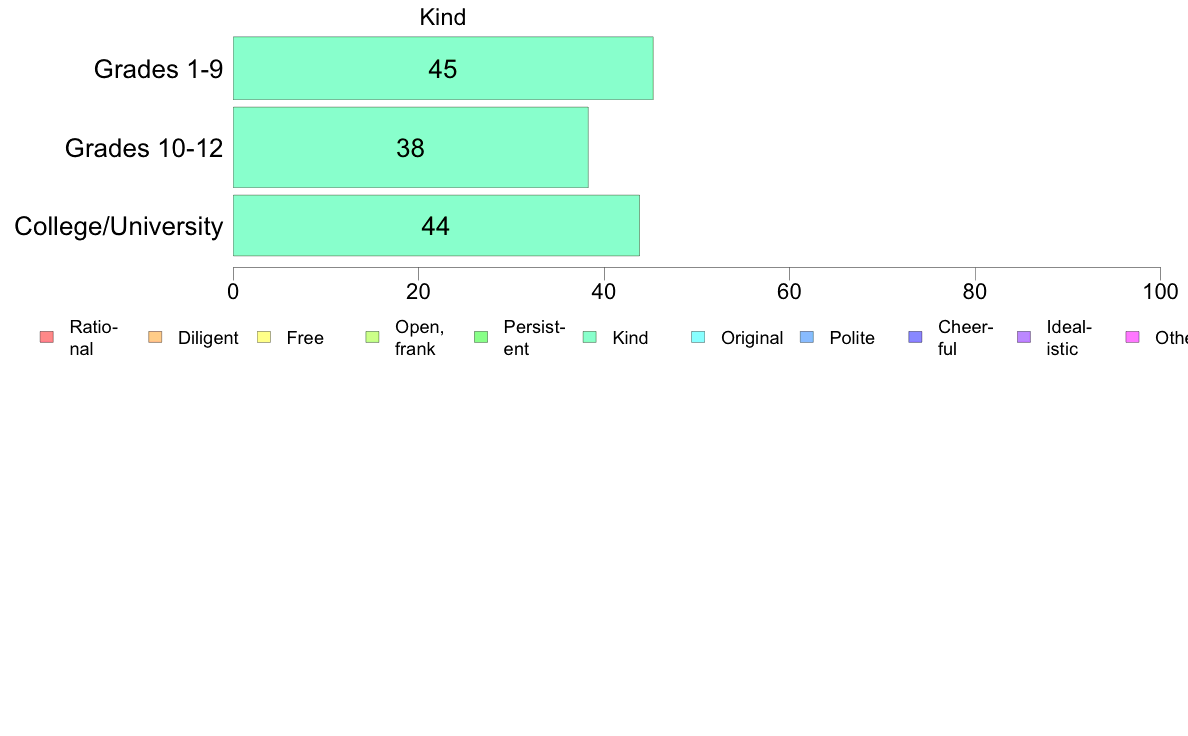
Task: Select the Grades 1-9 axis label
Action: click(158, 69)
